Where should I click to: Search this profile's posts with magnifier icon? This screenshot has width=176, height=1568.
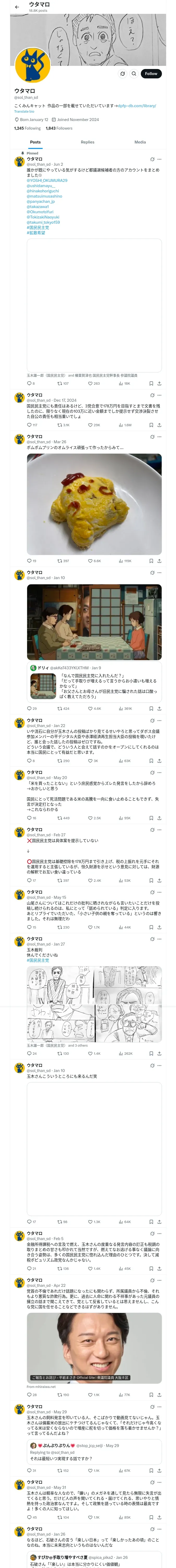(x=133, y=74)
